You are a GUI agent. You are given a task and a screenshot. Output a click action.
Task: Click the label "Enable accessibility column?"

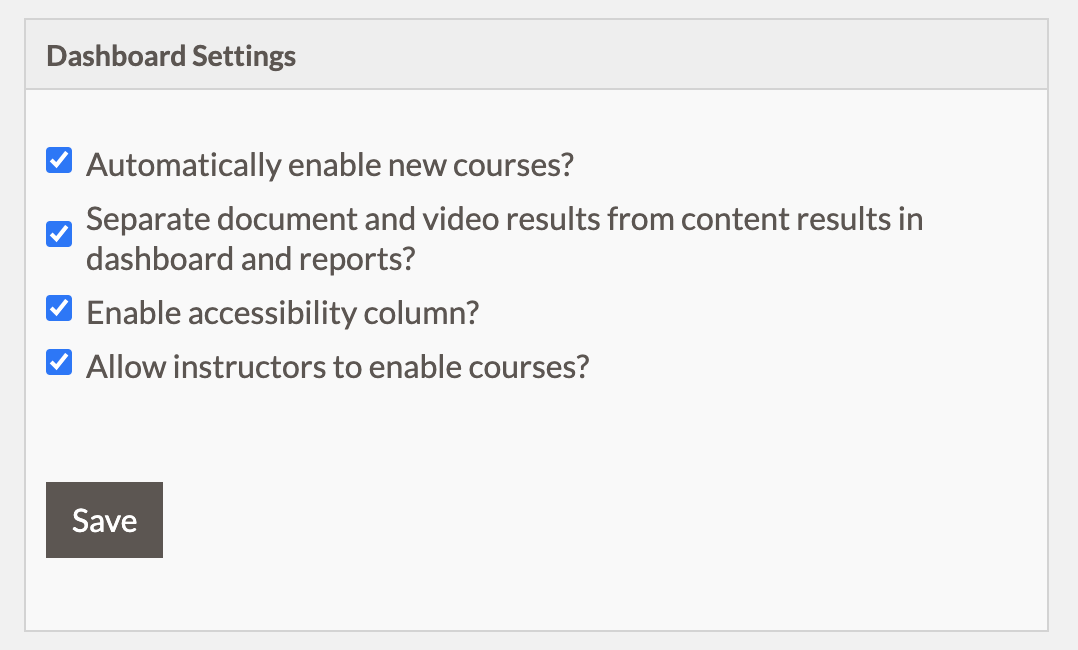click(283, 312)
